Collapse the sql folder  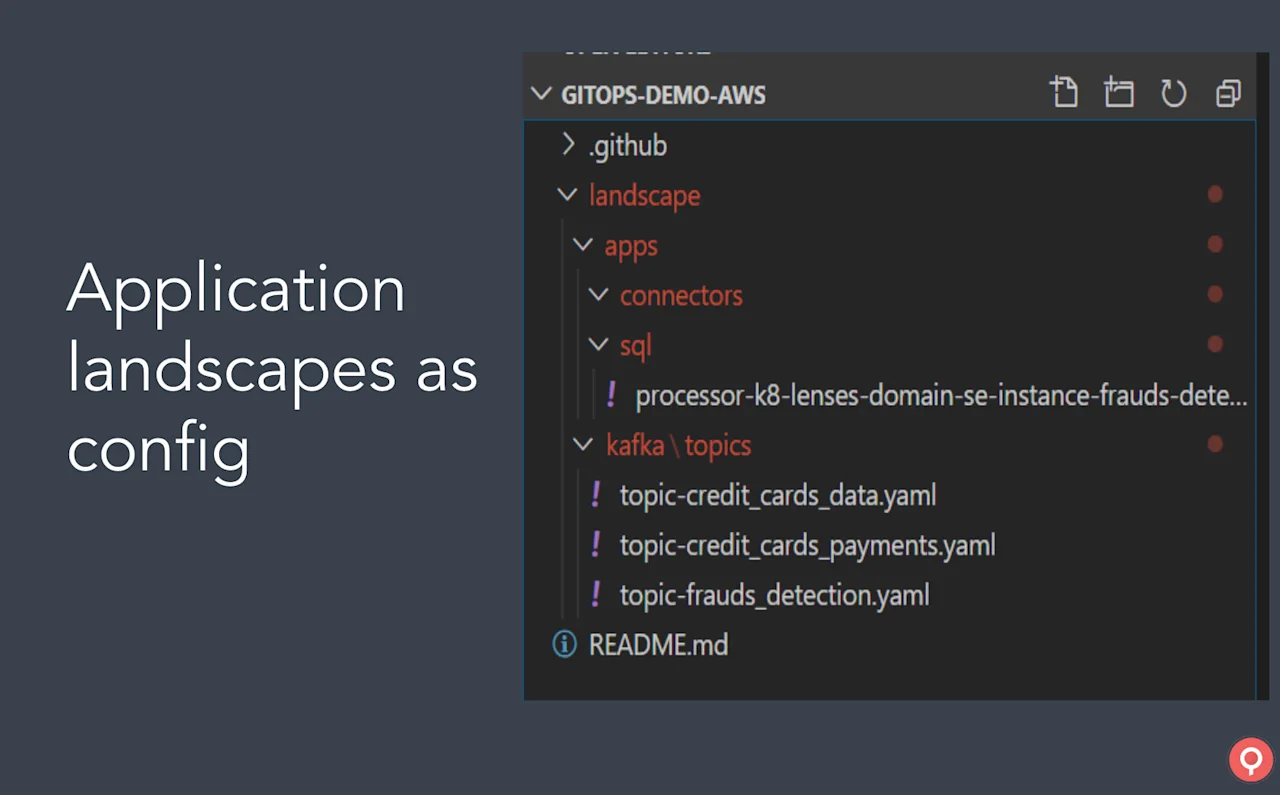pyautogui.click(x=598, y=345)
